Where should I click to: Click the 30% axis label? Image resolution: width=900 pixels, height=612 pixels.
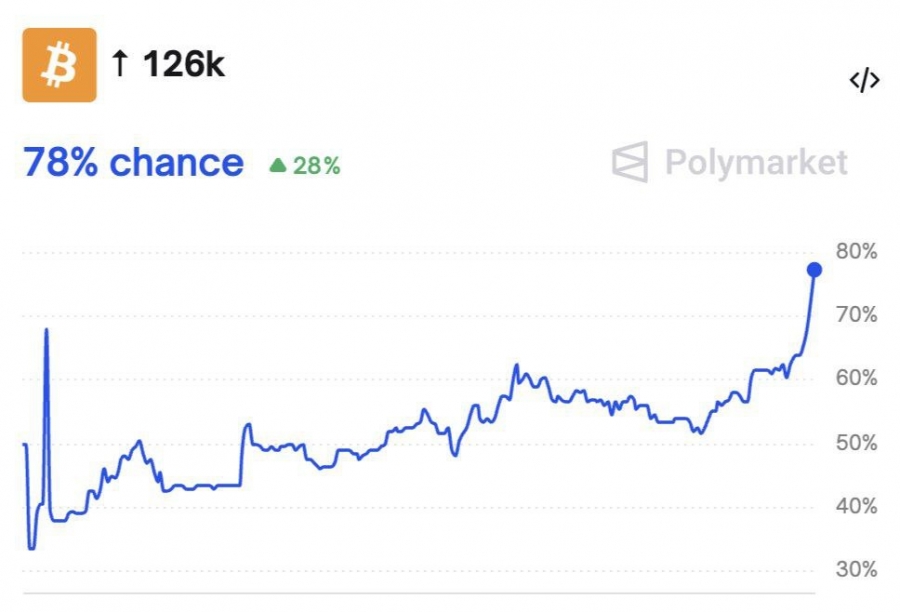point(856,570)
